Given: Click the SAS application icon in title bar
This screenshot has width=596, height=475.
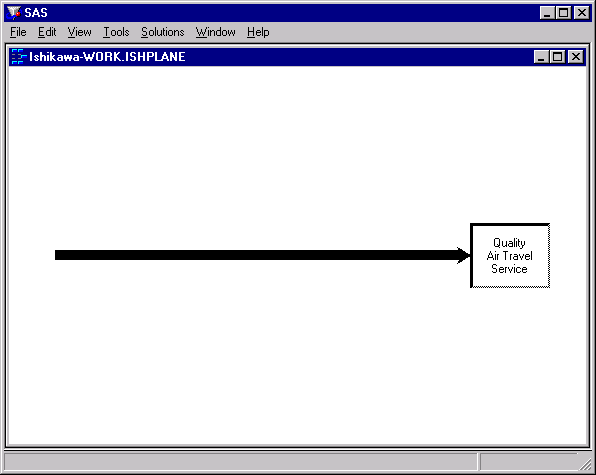Looking at the screenshot, I should tap(13, 13).
